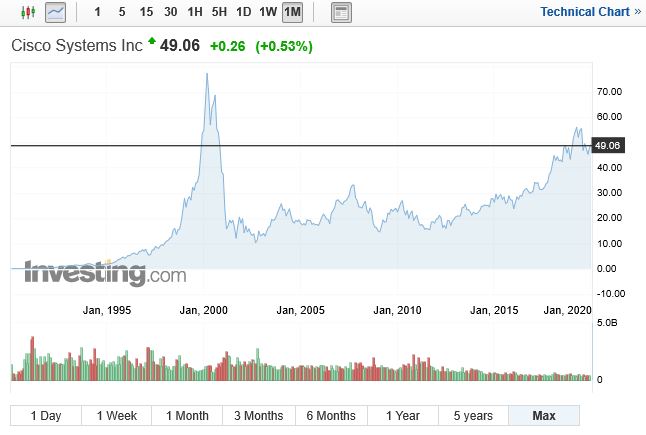This screenshot has height=435, width=646.
Task: Switch to candlestick chart type
Action: pyautogui.click(x=28, y=12)
